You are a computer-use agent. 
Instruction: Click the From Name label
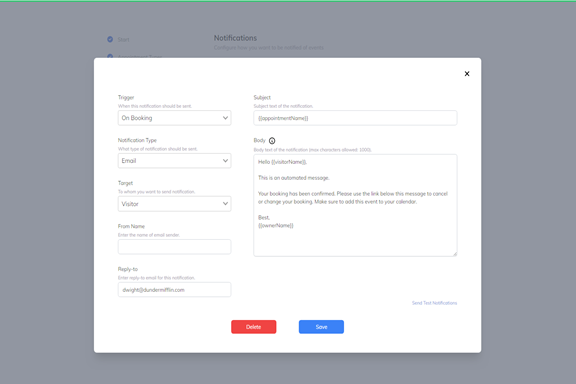pos(131,226)
